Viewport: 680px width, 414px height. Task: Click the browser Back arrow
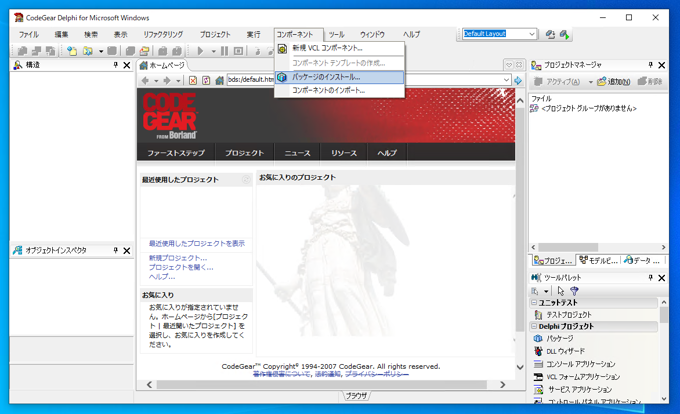point(145,80)
